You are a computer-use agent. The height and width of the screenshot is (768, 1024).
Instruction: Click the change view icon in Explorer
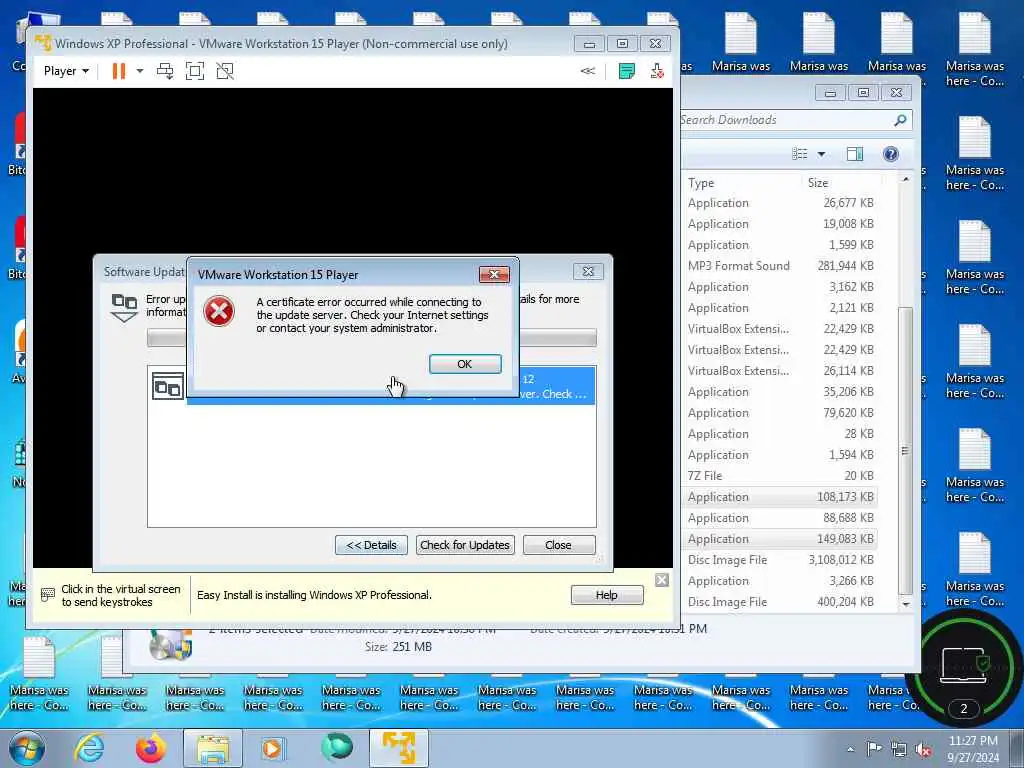[x=799, y=153]
